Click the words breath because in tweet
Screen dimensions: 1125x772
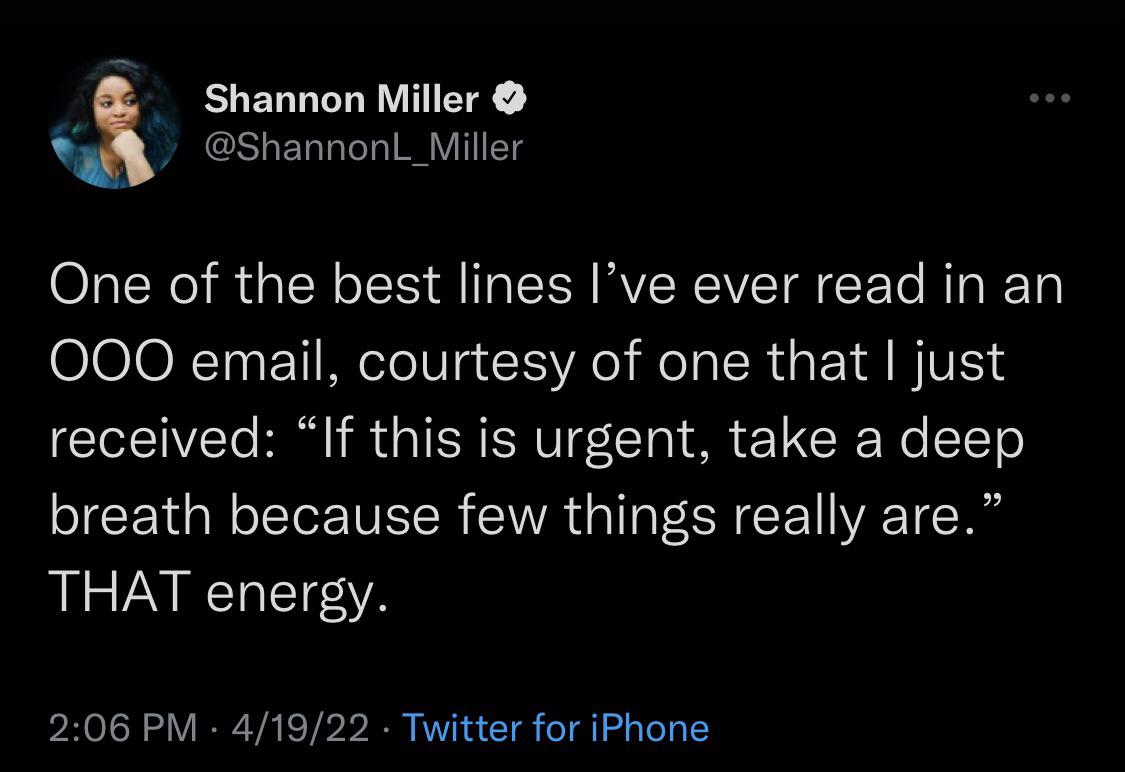245,516
